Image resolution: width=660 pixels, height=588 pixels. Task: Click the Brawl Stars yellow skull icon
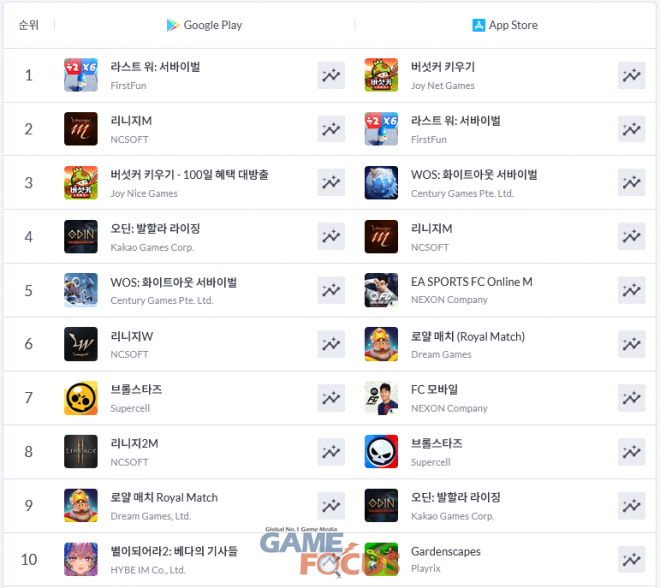(x=81, y=398)
